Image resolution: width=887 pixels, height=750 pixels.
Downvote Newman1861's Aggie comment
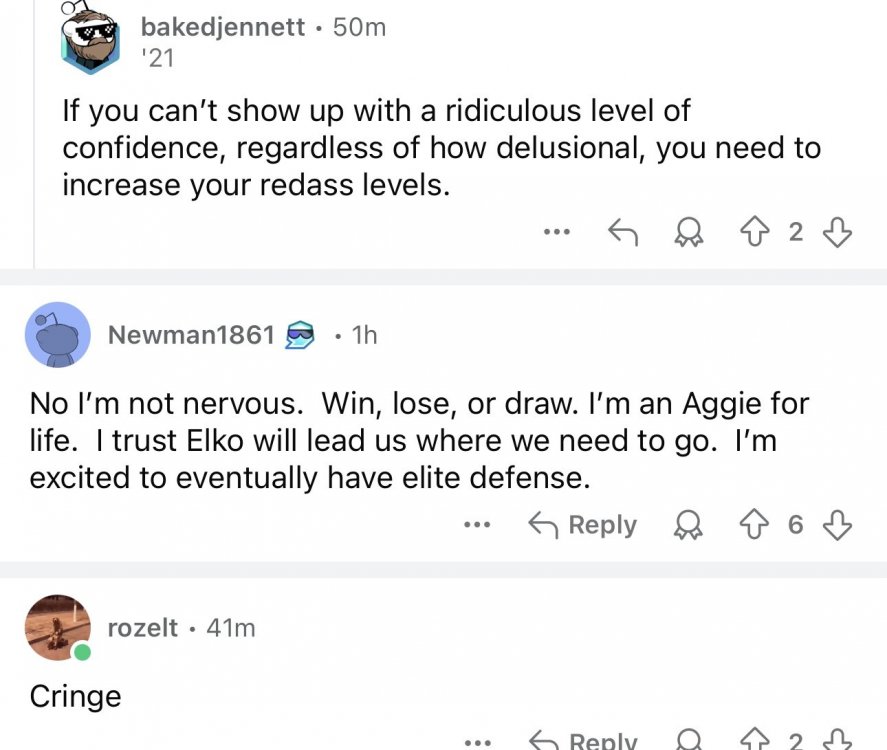click(836, 526)
